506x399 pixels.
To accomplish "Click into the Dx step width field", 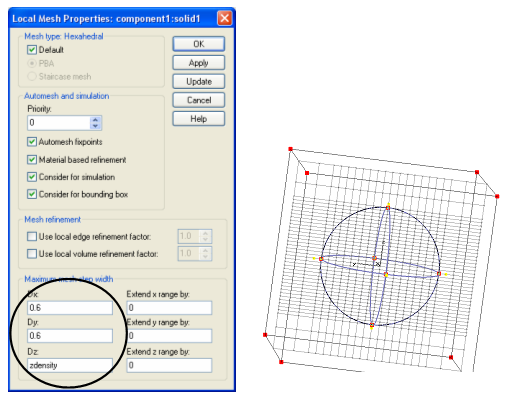I will click(x=70, y=308).
